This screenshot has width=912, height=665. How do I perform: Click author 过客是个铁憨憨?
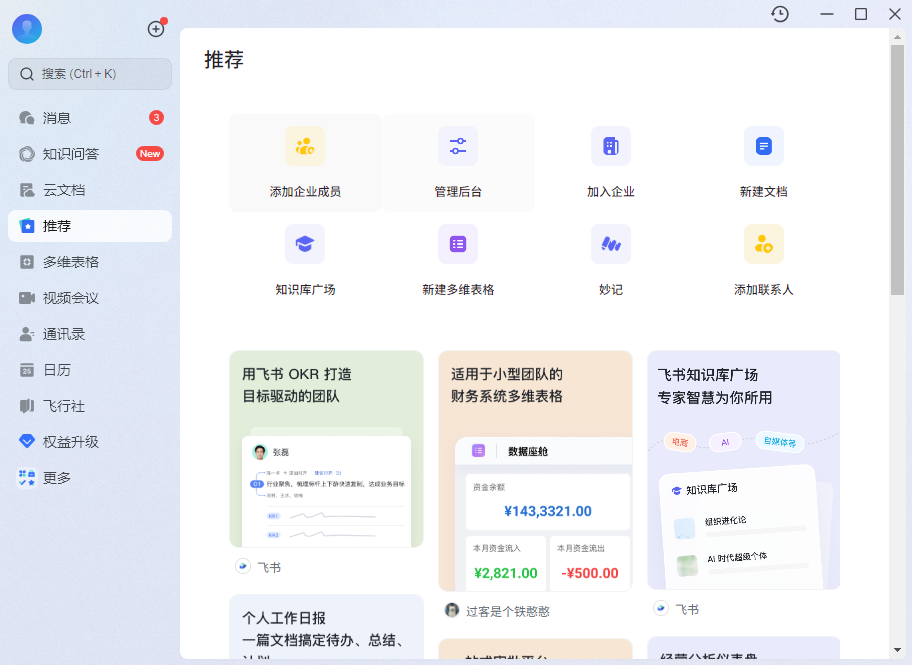tap(508, 611)
